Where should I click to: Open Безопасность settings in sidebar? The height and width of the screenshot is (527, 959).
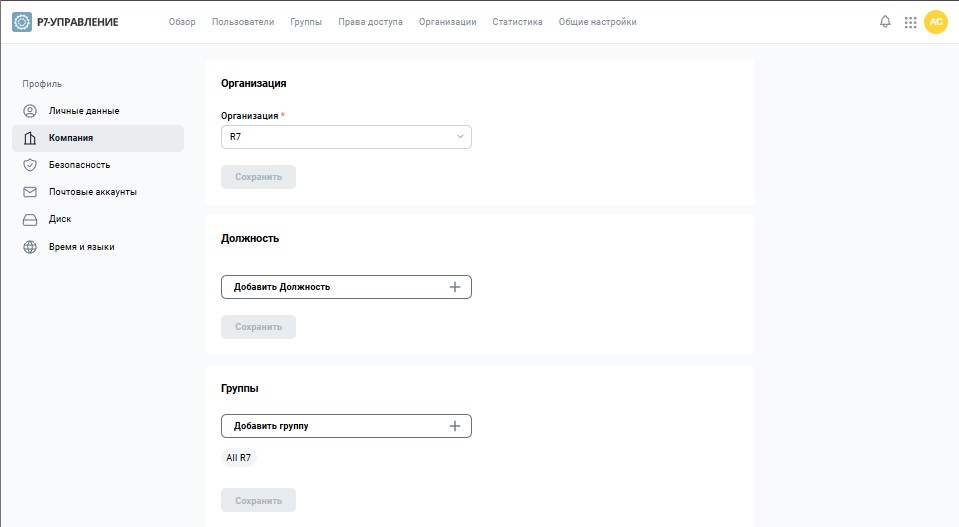pos(98,165)
